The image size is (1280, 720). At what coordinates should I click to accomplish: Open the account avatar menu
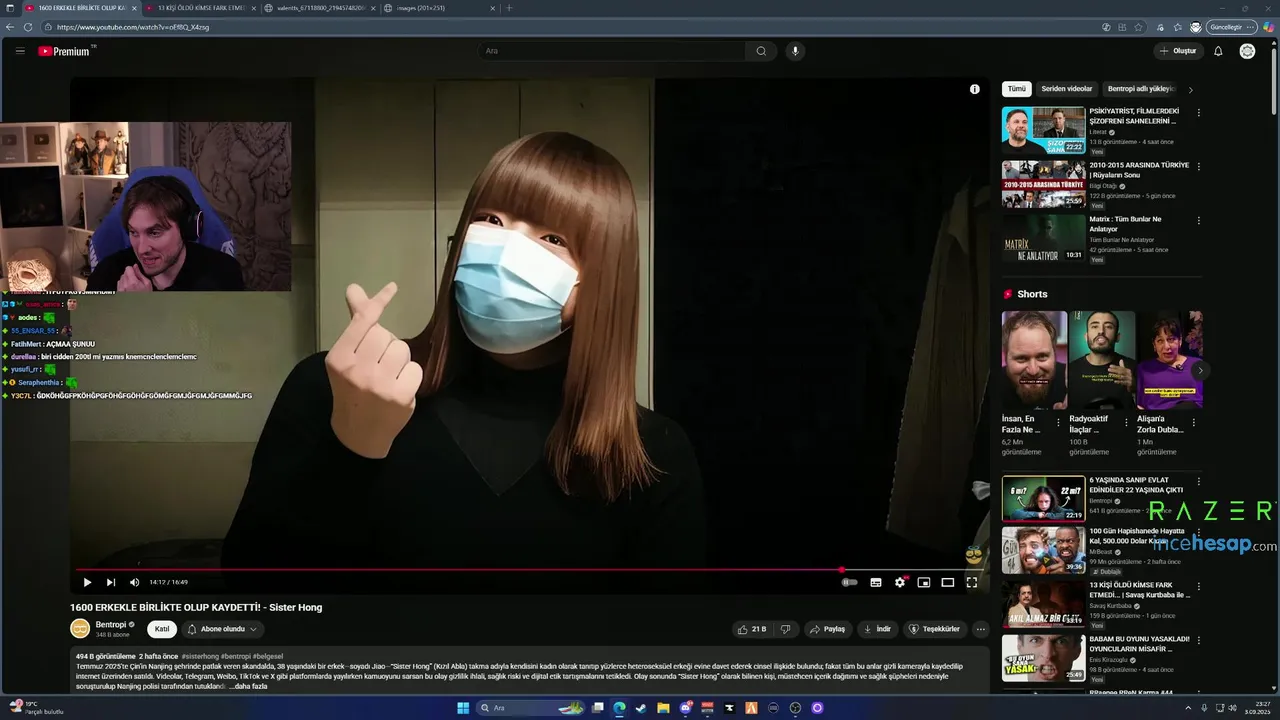point(1247,51)
